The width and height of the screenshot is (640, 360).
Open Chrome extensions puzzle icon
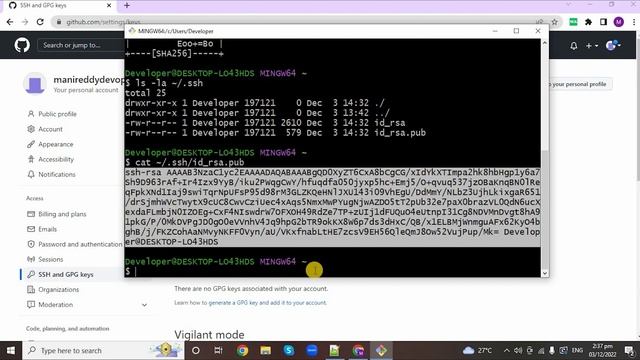[588, 22]
